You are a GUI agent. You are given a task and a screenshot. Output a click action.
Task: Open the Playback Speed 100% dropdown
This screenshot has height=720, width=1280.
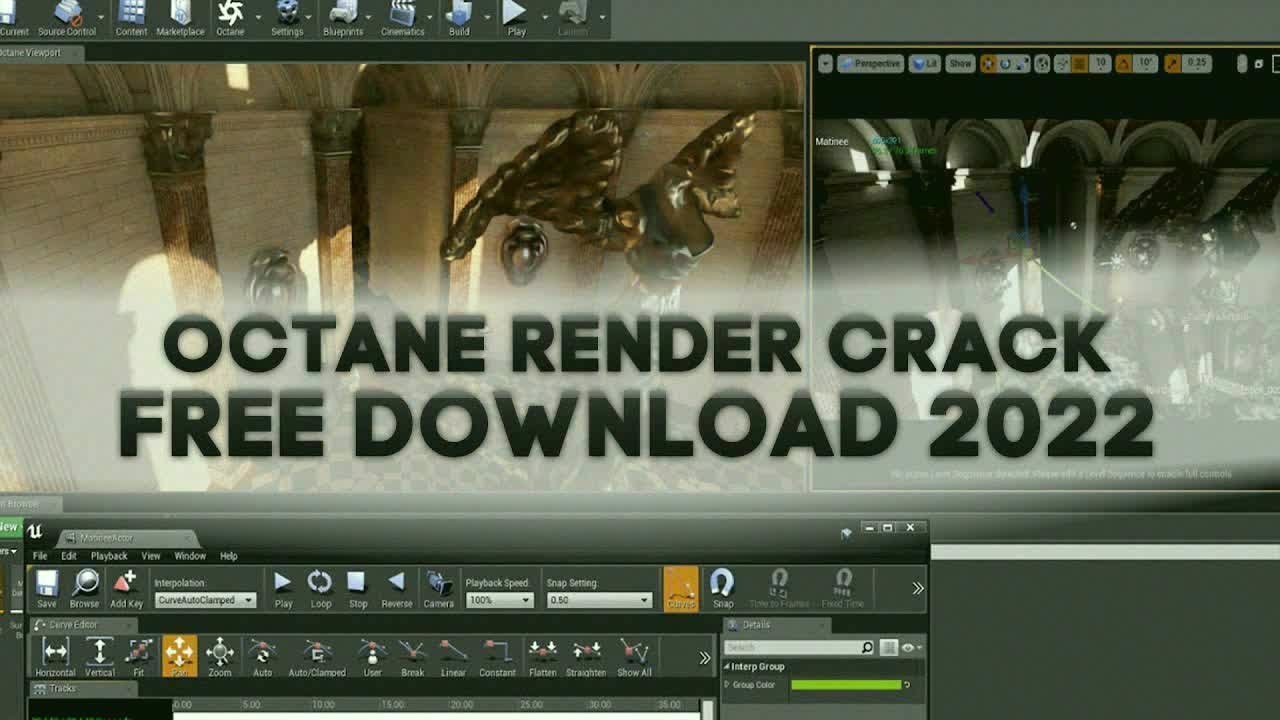(x=500, y=600)
